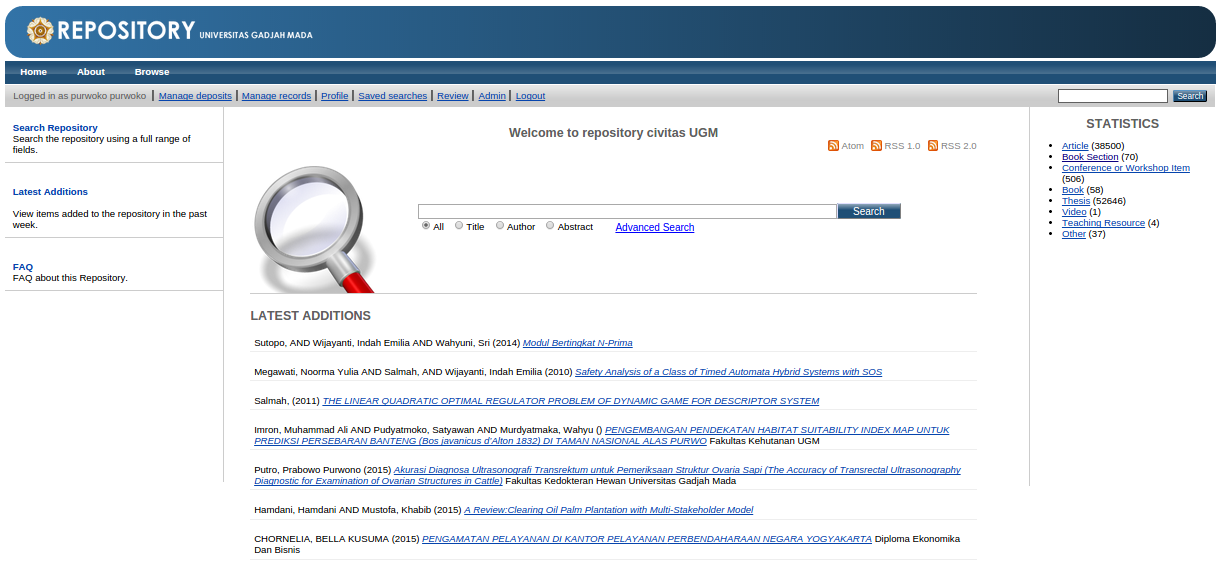Select the Author search radio button
The width and height of the screenshot is (1220, 564).
coord(500,226)
